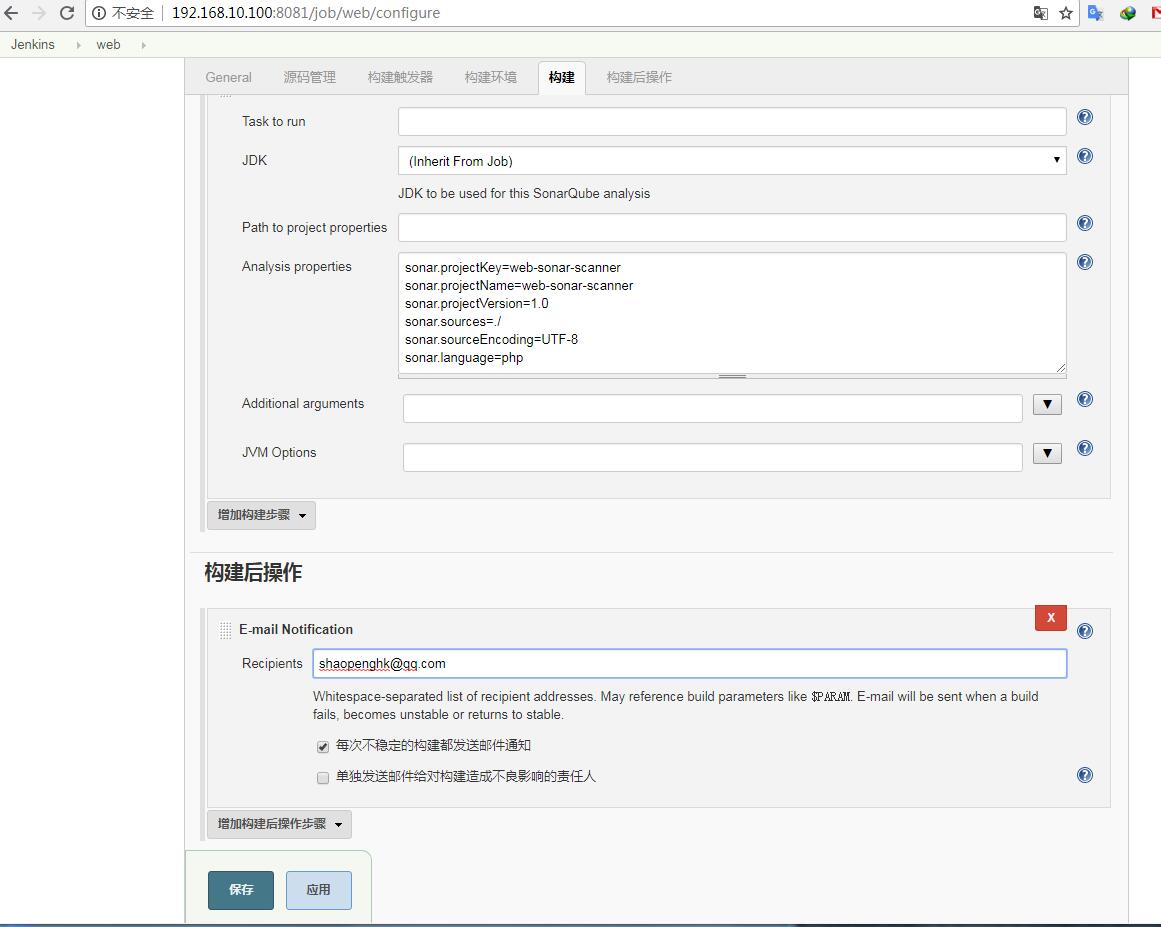1161x927 pixels.
Task: Click the Recipients email input field
Action: (x=689, y=664)
